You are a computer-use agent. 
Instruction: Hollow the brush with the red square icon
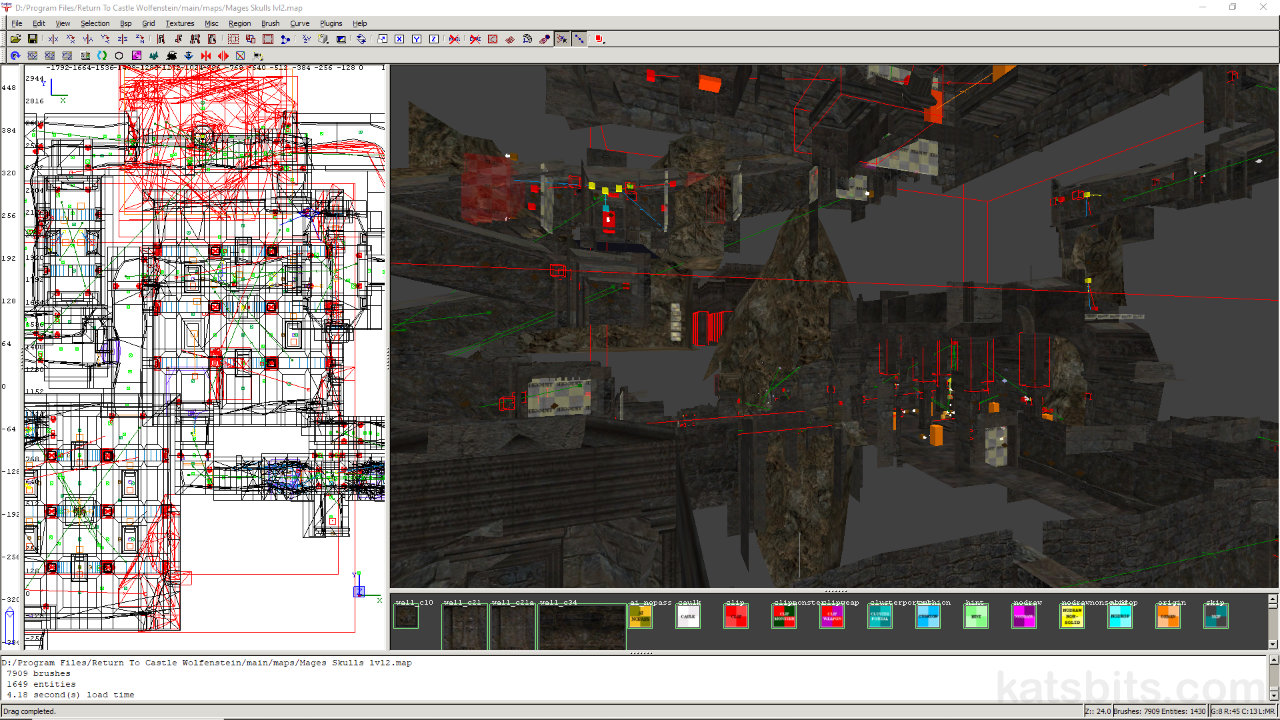coord(268,39)
